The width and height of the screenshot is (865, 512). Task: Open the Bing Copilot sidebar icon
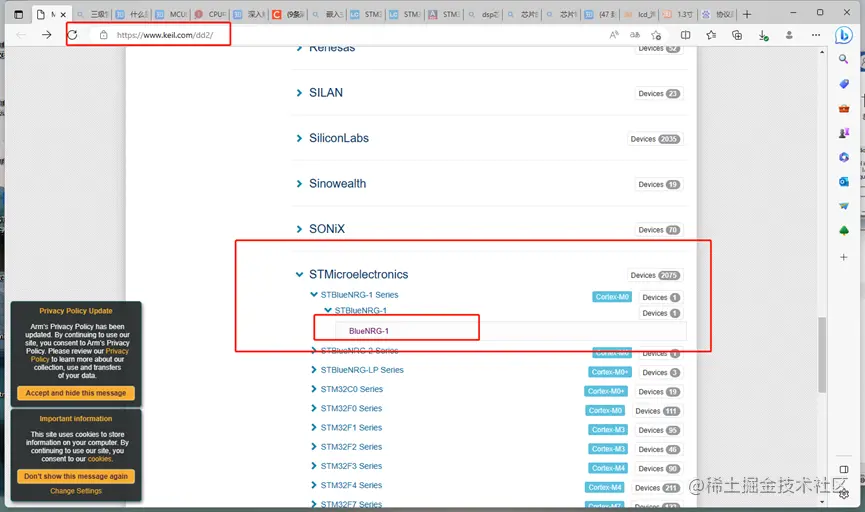[x=843, y=35]
